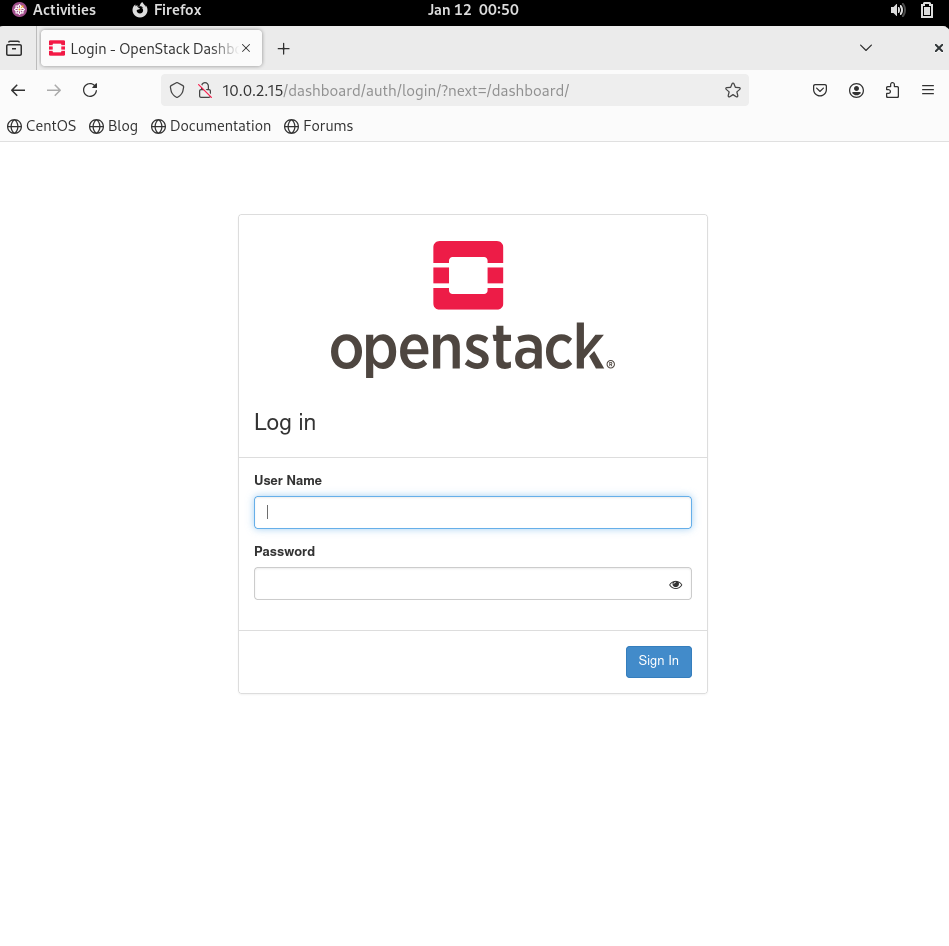Click the address bar URL

click(395, 90)
